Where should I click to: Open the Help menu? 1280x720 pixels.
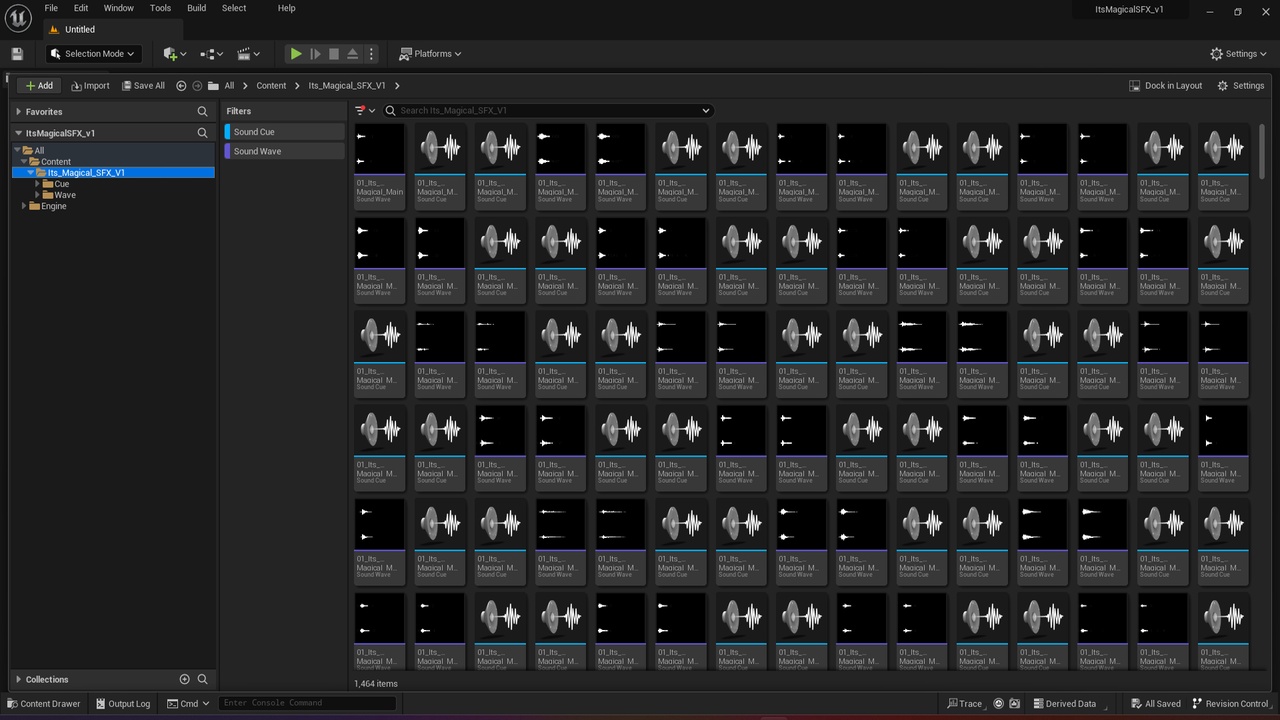click(287, 8)
